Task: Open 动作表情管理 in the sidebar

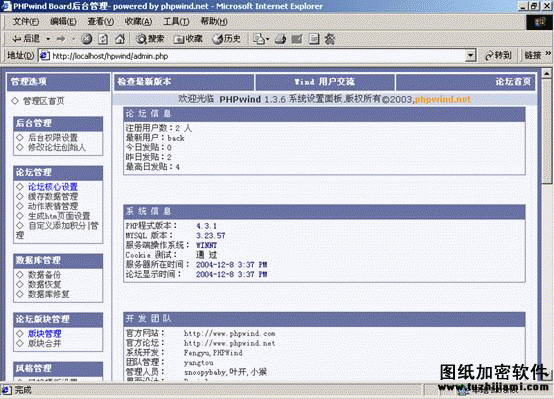Action: [53, 206]
